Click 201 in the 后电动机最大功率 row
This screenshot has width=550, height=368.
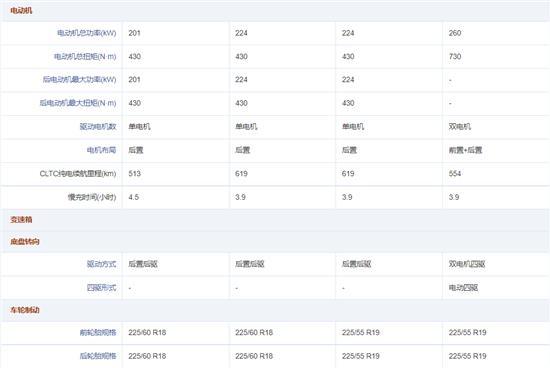[134, 80]
